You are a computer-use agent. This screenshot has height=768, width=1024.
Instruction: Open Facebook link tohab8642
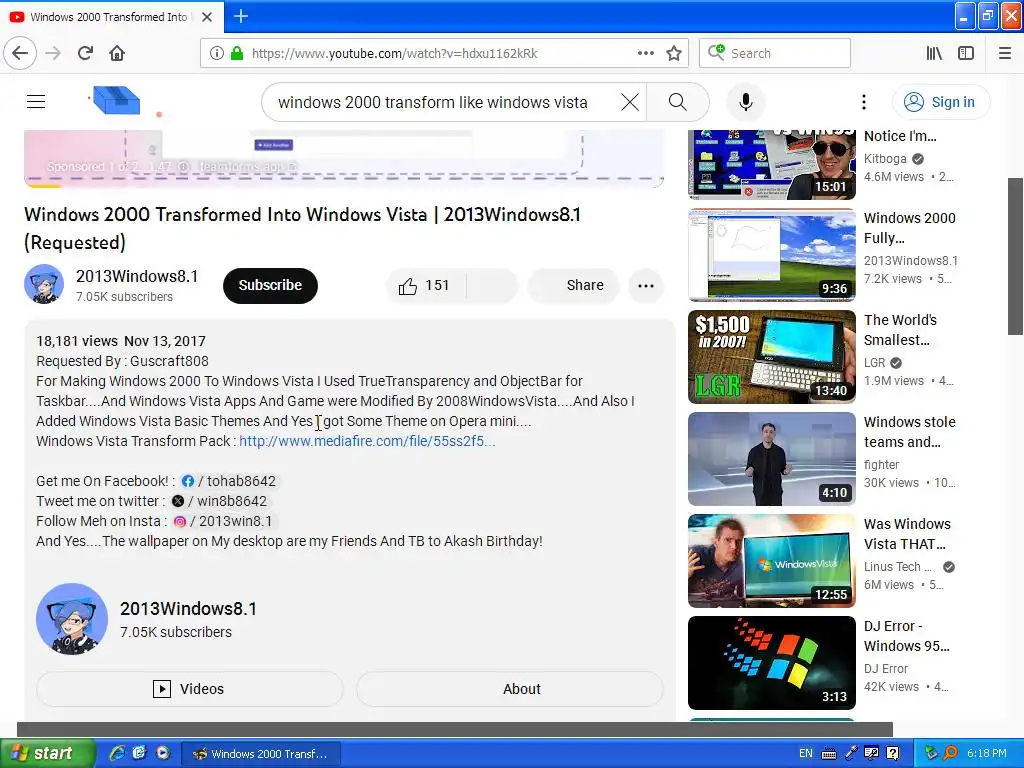point(229,481)
